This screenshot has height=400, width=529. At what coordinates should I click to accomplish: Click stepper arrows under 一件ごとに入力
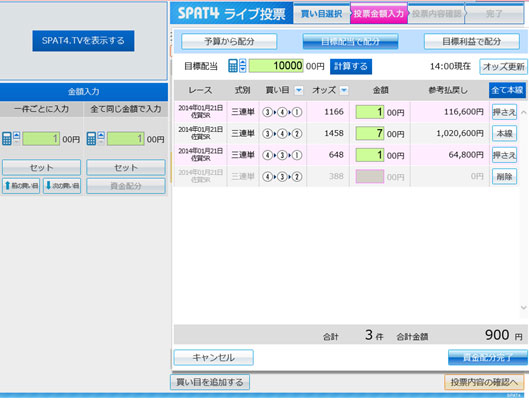tap(17, 138)
